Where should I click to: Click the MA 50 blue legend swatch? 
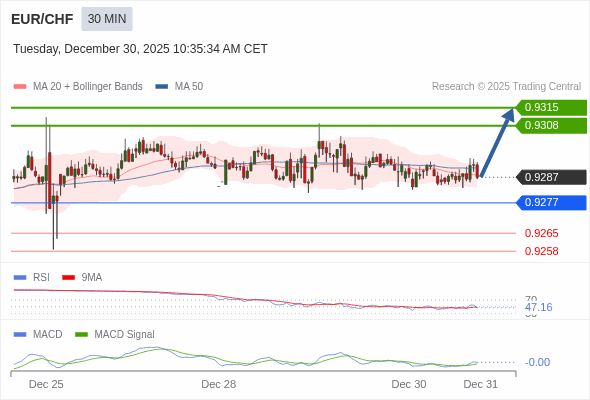(162, 87)
